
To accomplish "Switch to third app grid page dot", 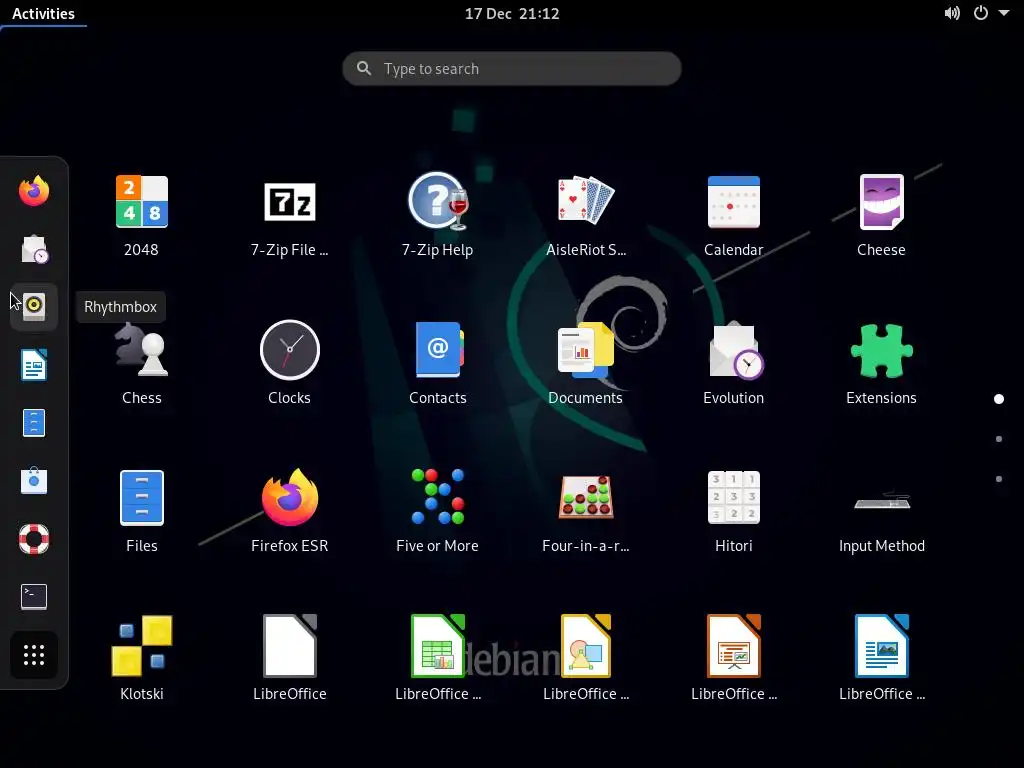I will [x=999, y=479].
